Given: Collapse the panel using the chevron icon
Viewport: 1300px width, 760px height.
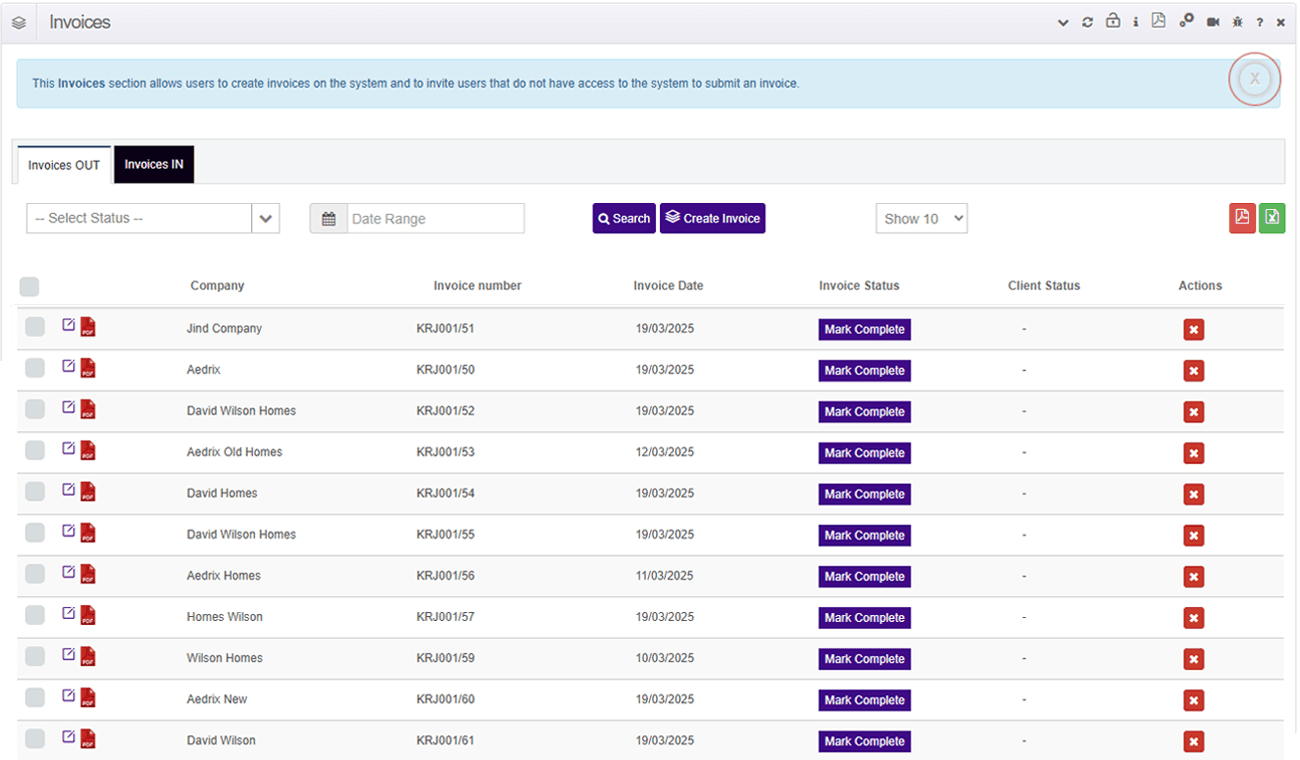Looking at the screenshot, I should (x=1062, y=21).
